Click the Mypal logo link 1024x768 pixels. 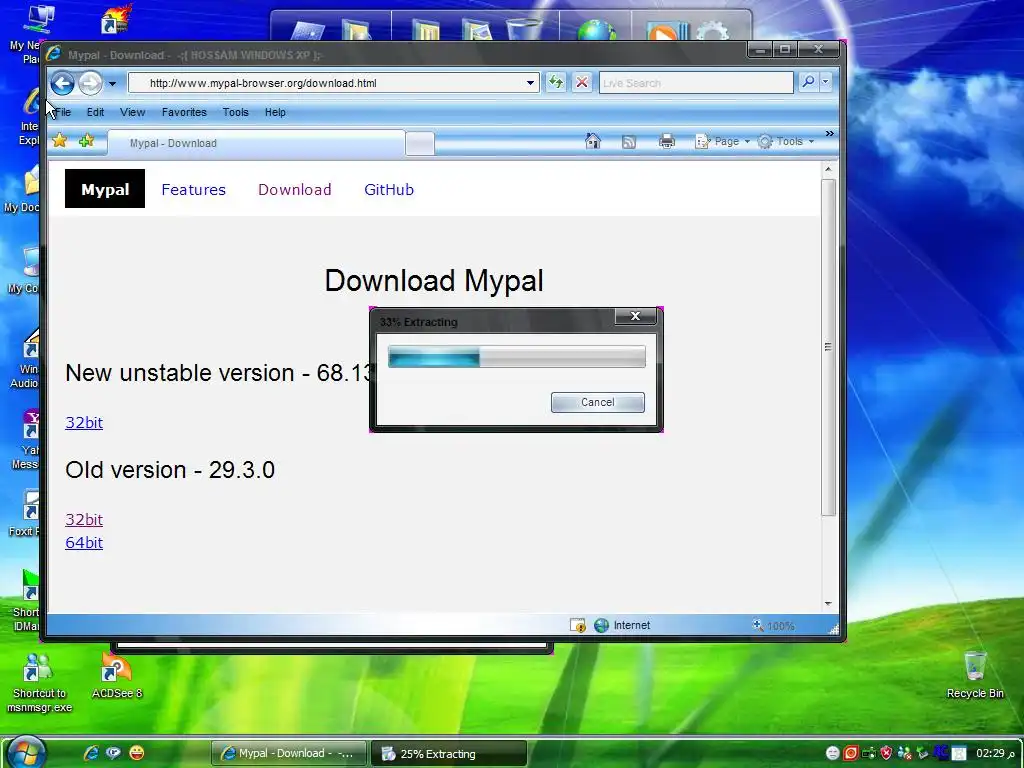105,189
